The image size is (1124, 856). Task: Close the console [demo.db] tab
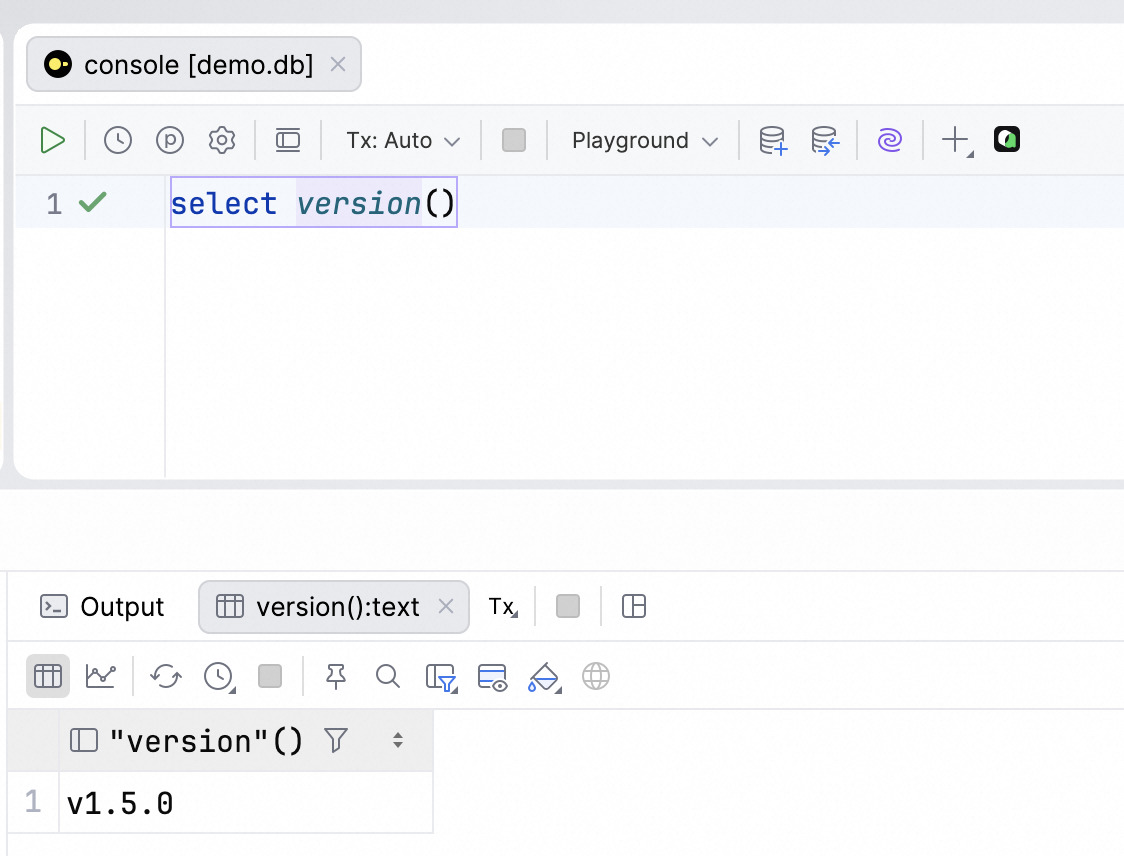338,65
